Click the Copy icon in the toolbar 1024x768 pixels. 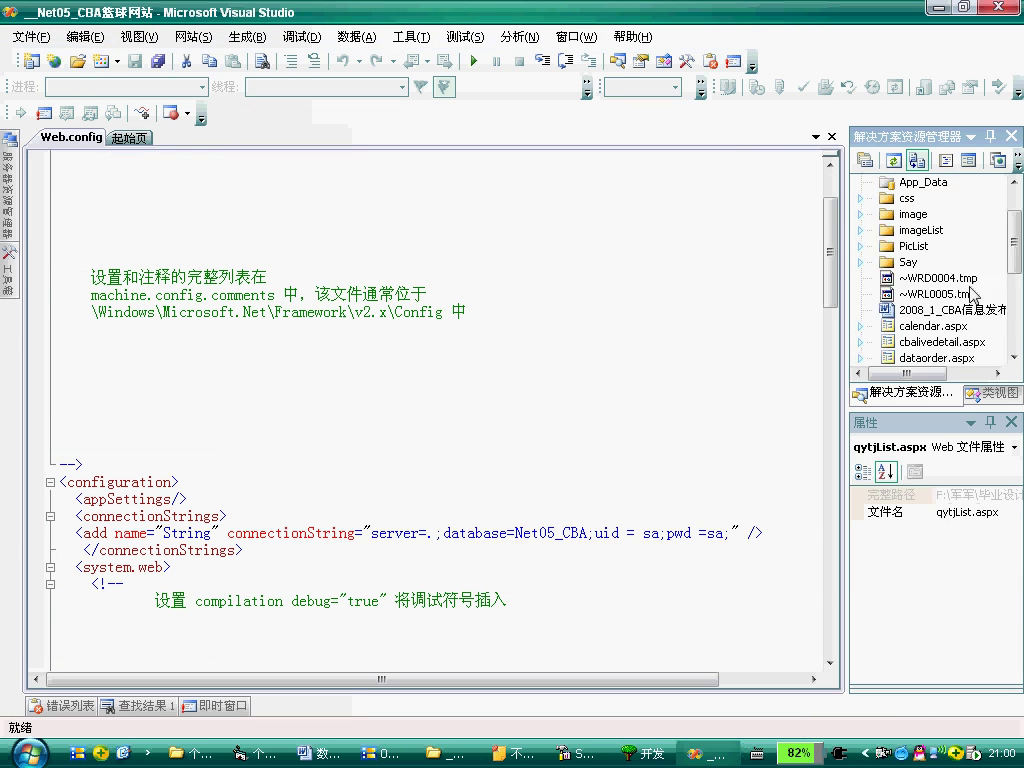coord(210,61)
